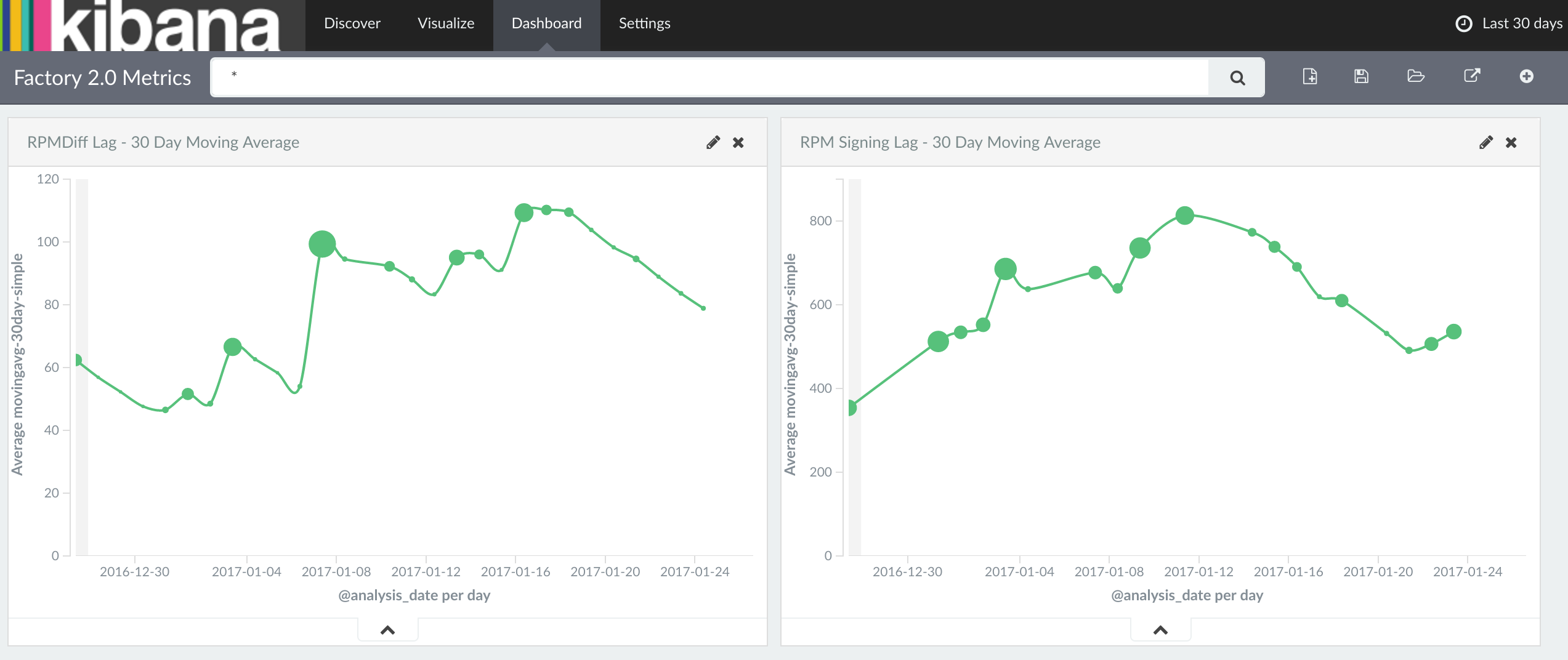1568x660 pixels.
Task: Remove the RPM Signing Lag panel
Action: click(1511, 143)
